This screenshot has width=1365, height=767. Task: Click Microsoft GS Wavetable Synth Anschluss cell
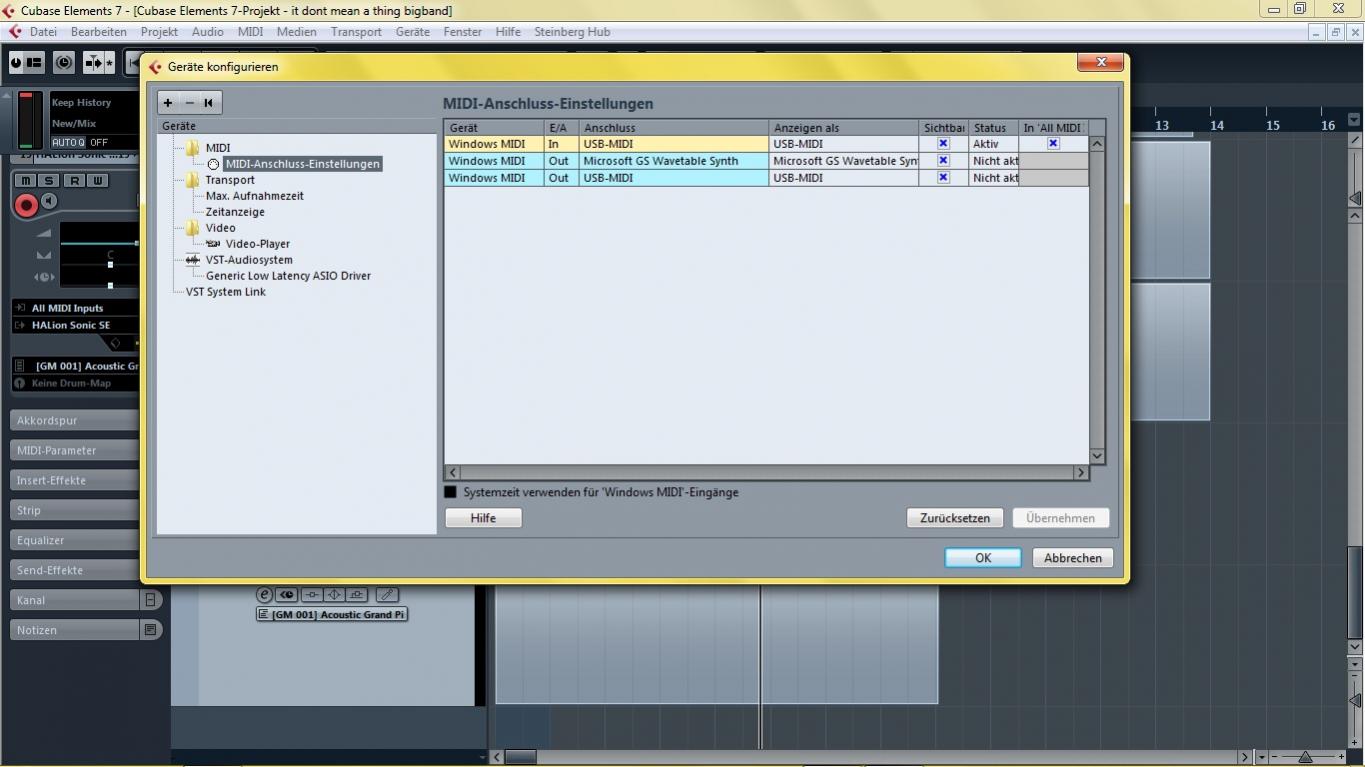point(674,161)
